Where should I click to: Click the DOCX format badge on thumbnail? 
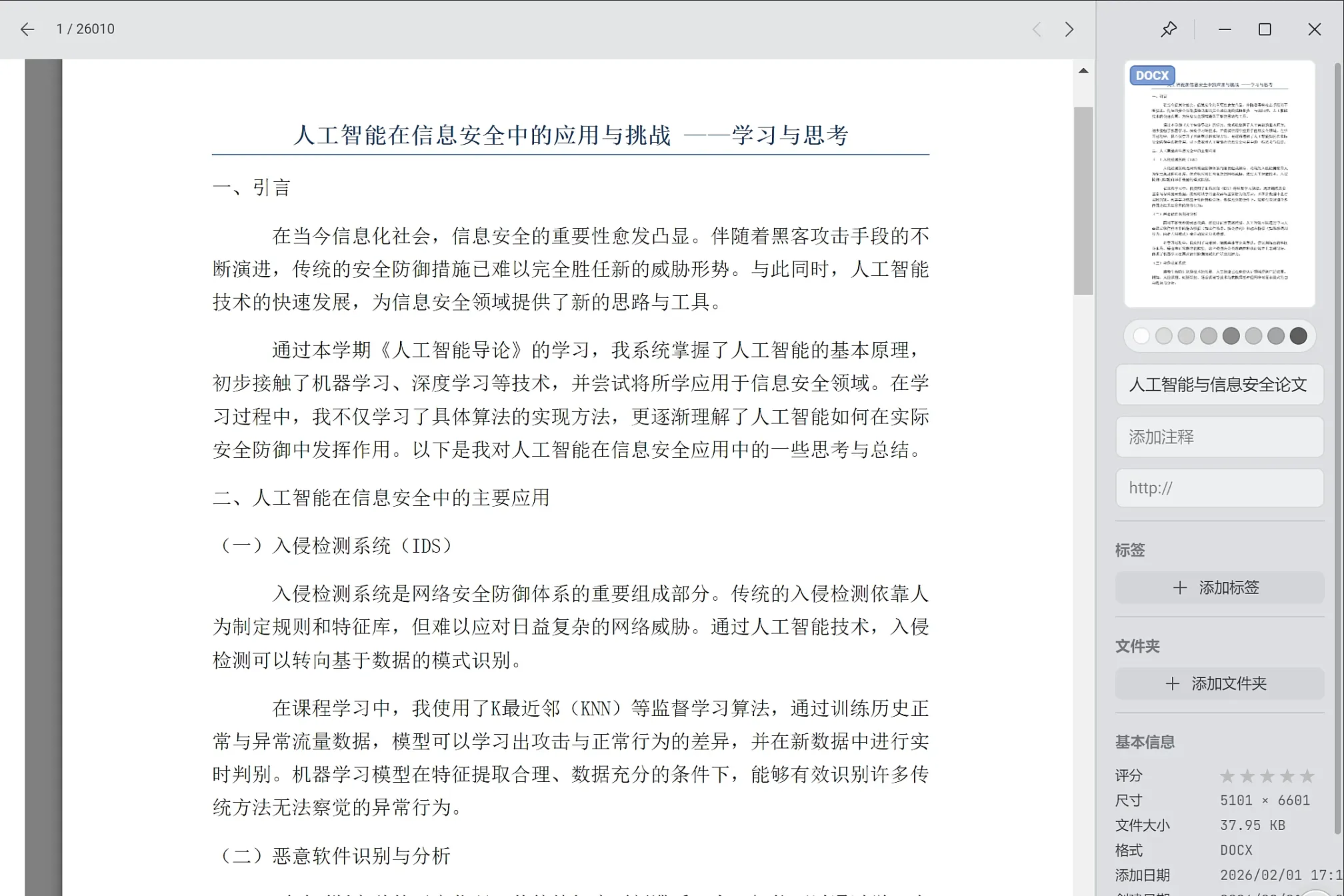point(1151,75)
